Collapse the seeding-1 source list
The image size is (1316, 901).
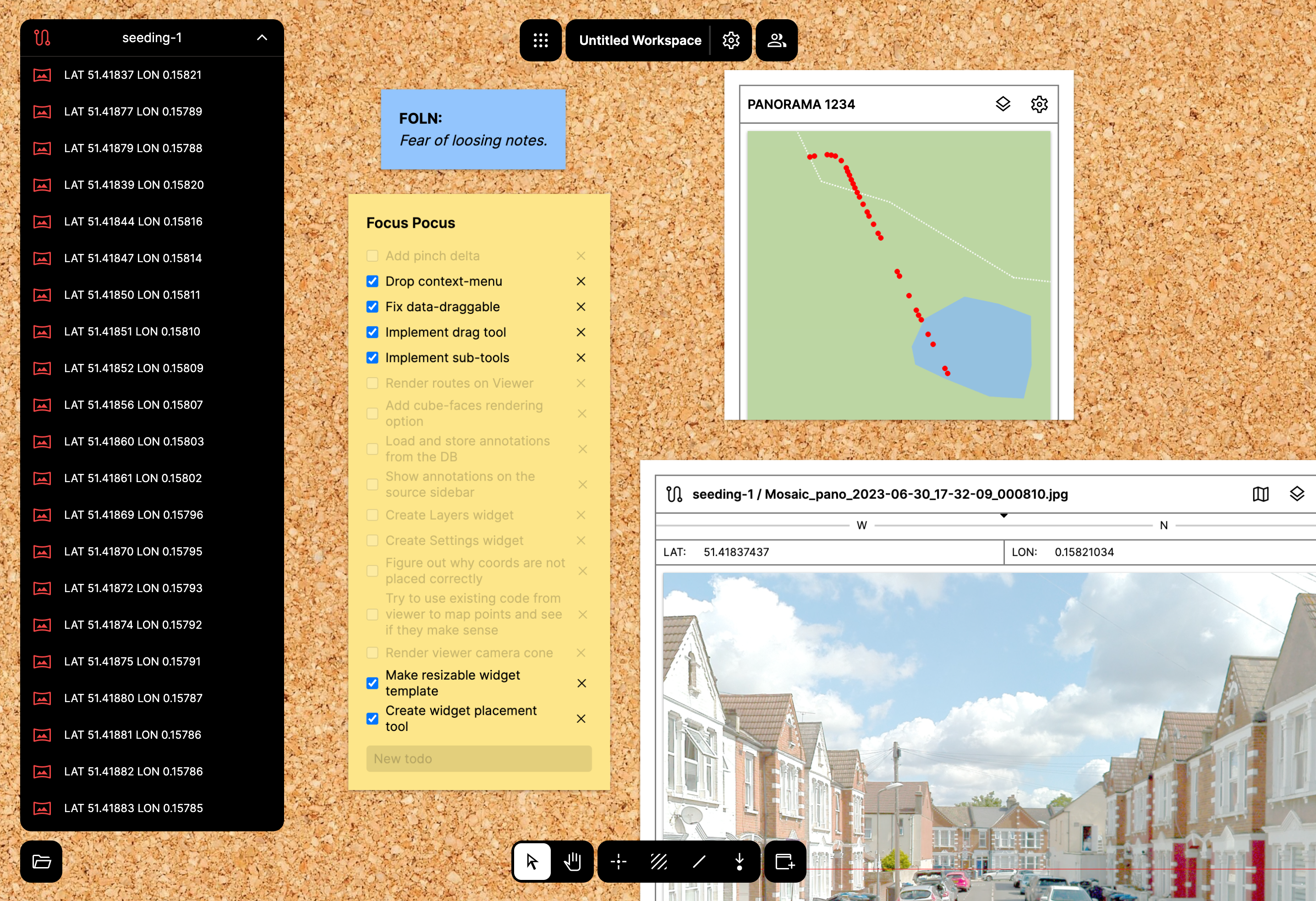[x=262, y=38]
